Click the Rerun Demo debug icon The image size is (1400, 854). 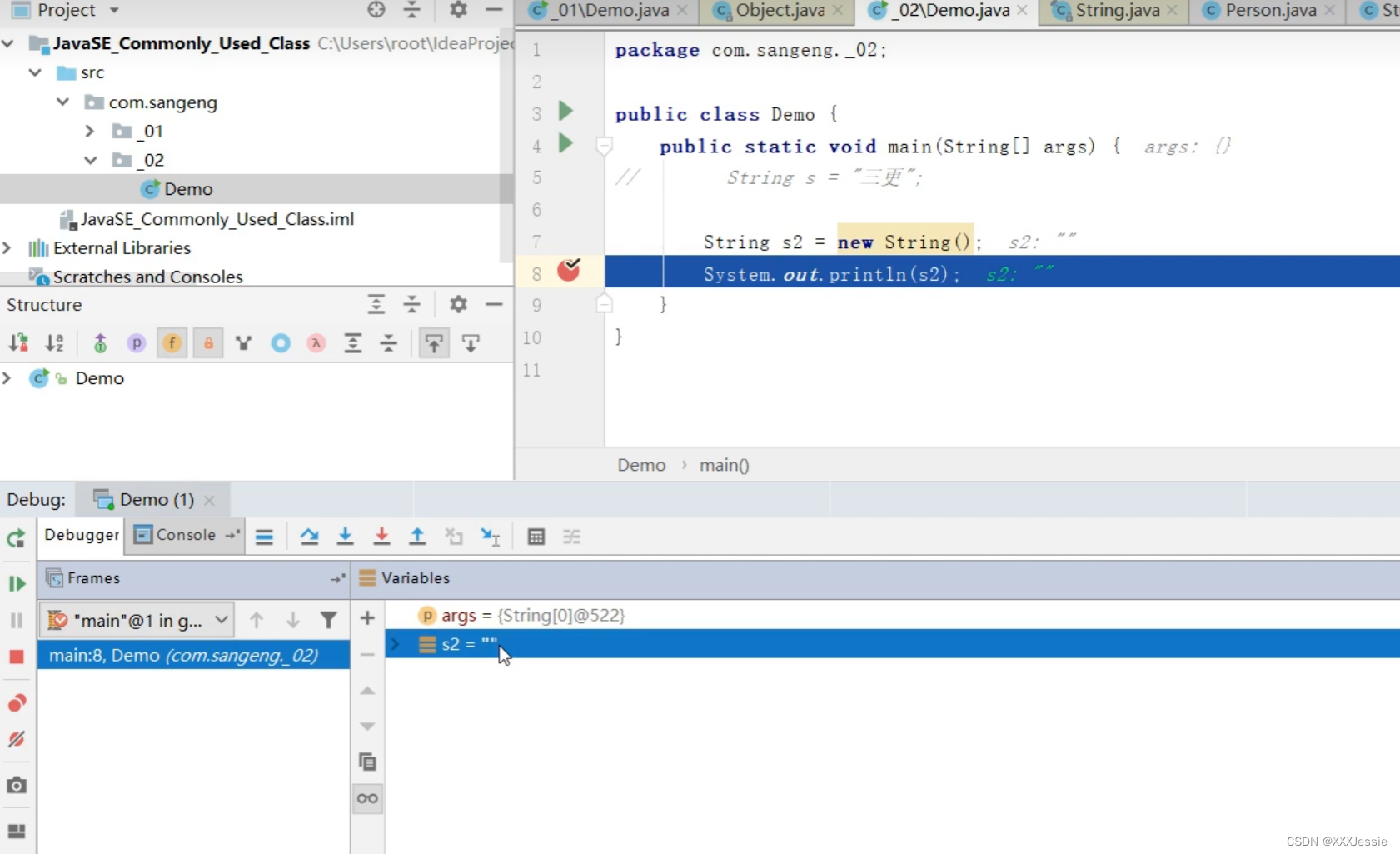tap(16, 538)
